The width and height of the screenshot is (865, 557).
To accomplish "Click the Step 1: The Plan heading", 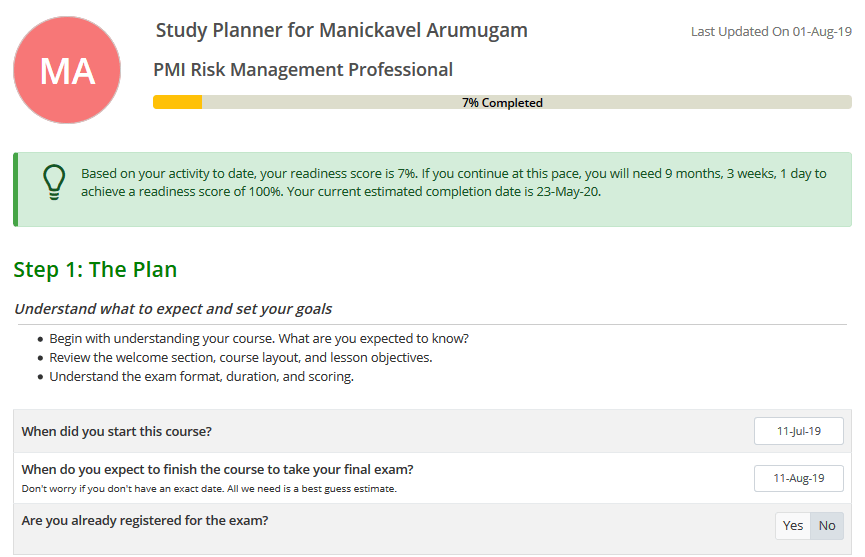I will coord(95,269).
